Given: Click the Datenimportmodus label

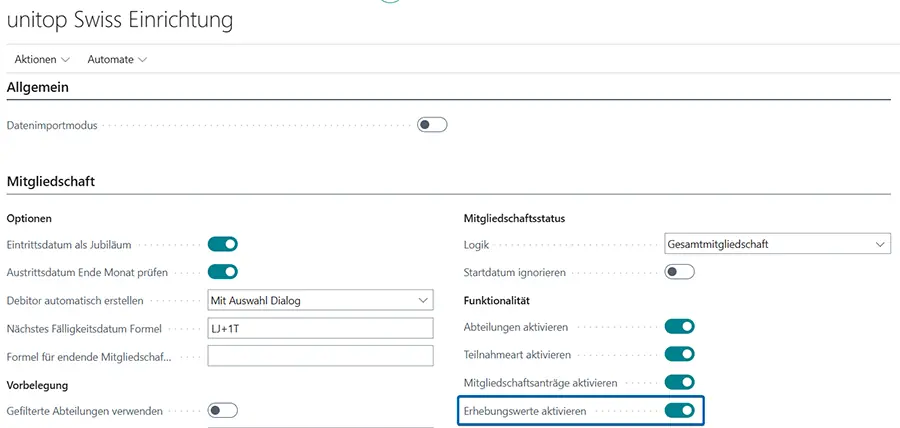Looking at the screenshot, I should [52, 125].
